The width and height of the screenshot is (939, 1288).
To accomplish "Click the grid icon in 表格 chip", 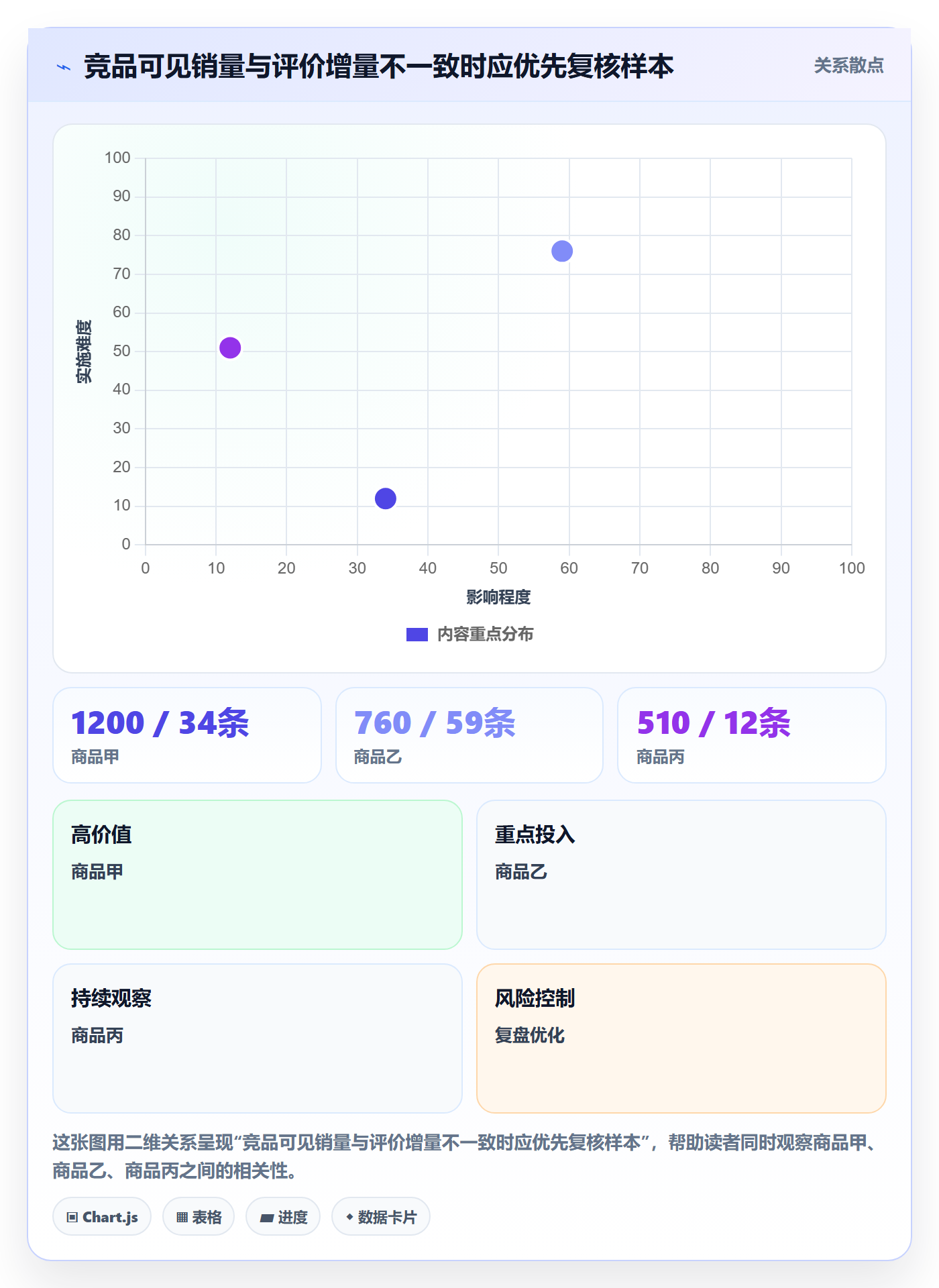I will point(182,1217).
